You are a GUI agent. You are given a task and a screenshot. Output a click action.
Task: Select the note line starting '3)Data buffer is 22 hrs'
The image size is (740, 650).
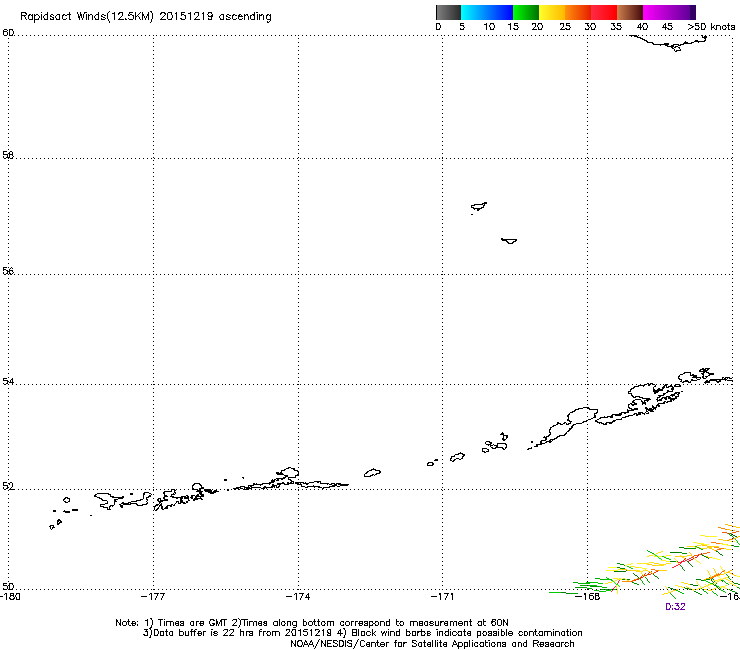362,633
